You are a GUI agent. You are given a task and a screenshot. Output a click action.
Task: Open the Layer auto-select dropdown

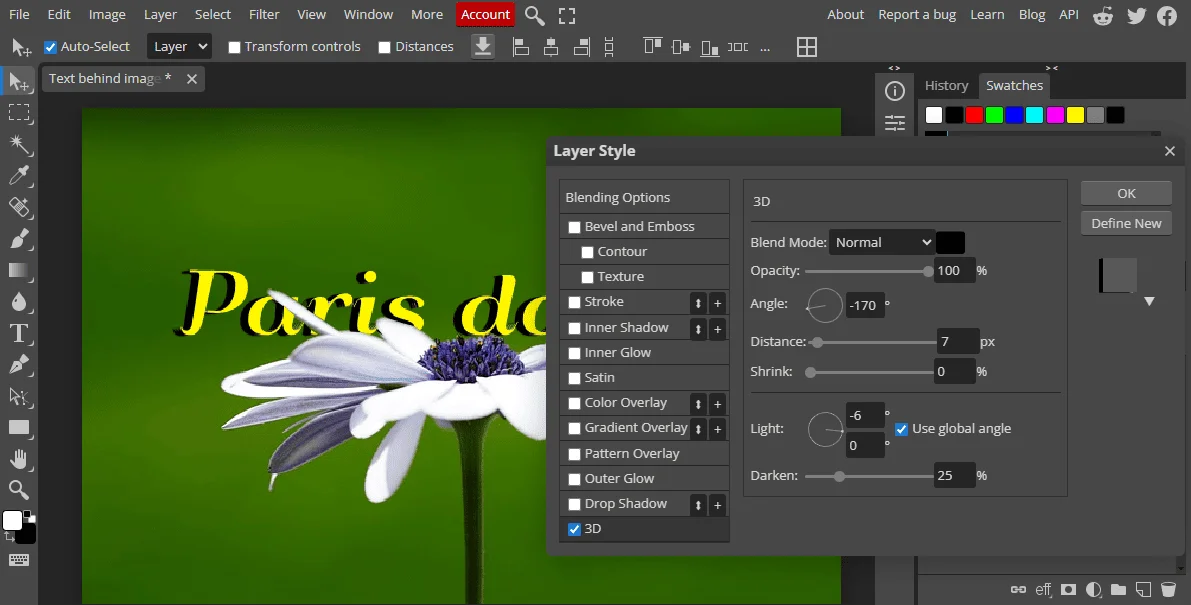pos(179,47)
